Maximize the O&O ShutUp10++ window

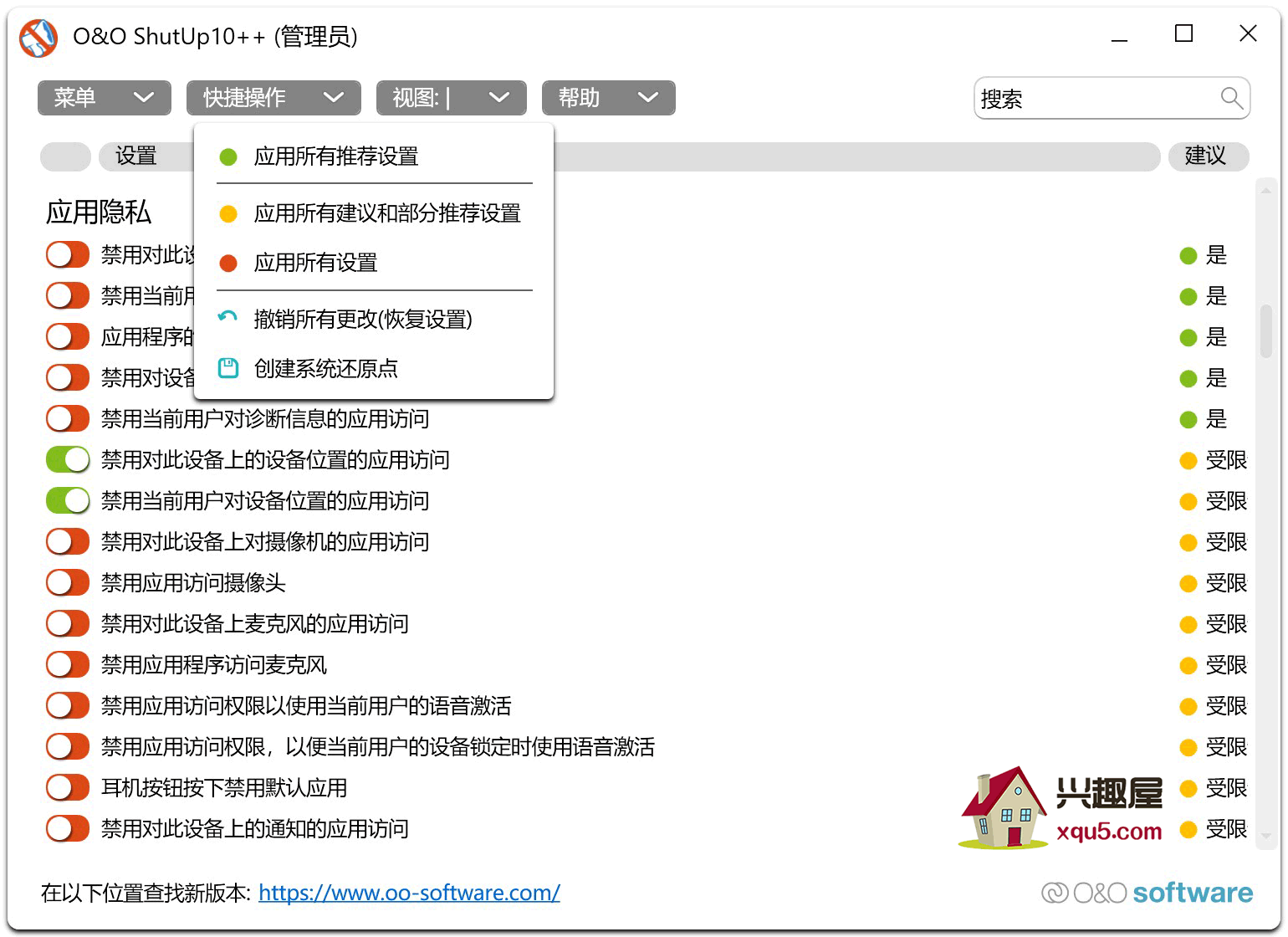point(1183,33)
